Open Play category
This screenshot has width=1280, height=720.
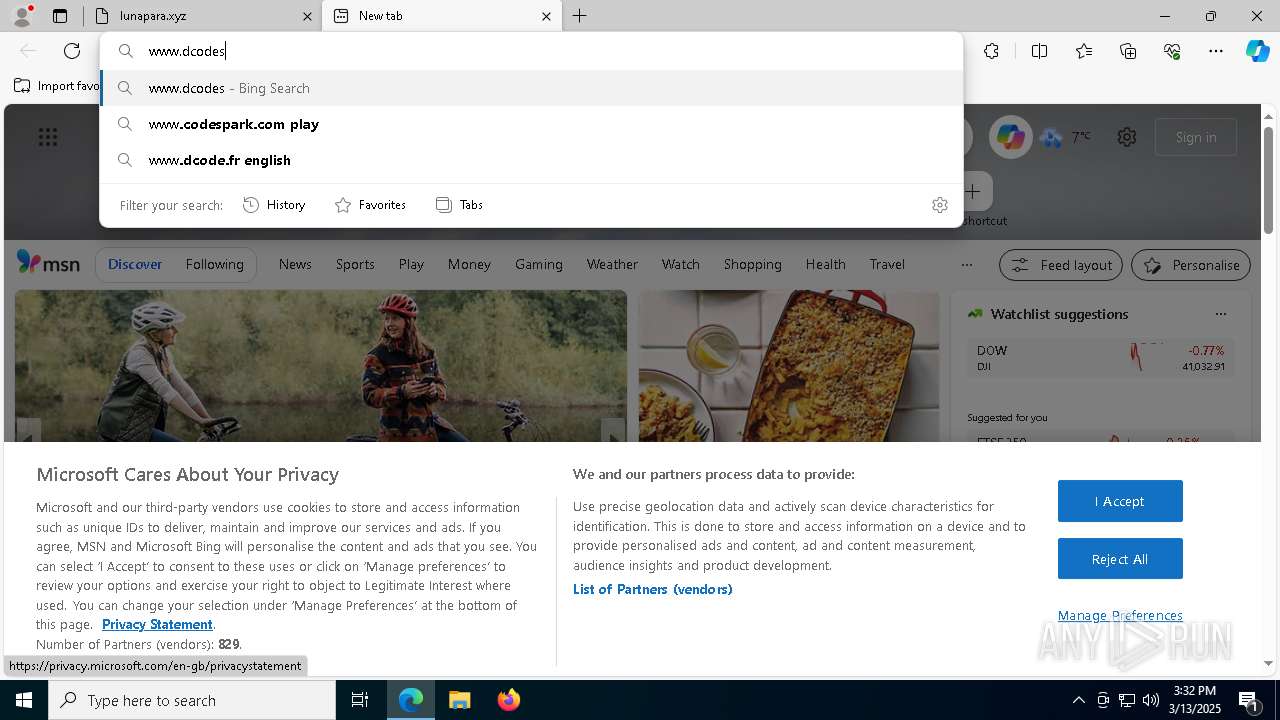click(411, 264)
